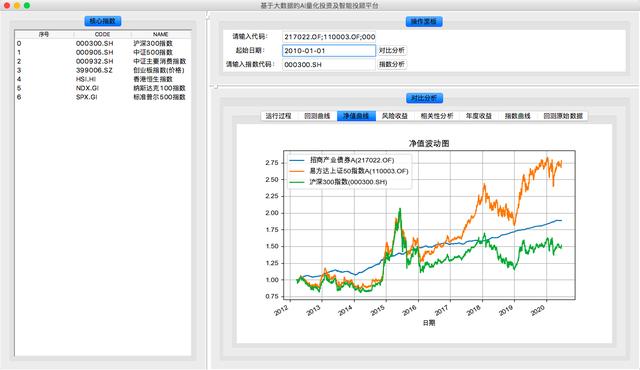
Task: Click the start date field 2010-01-01
Action: (x=329, y=51)
